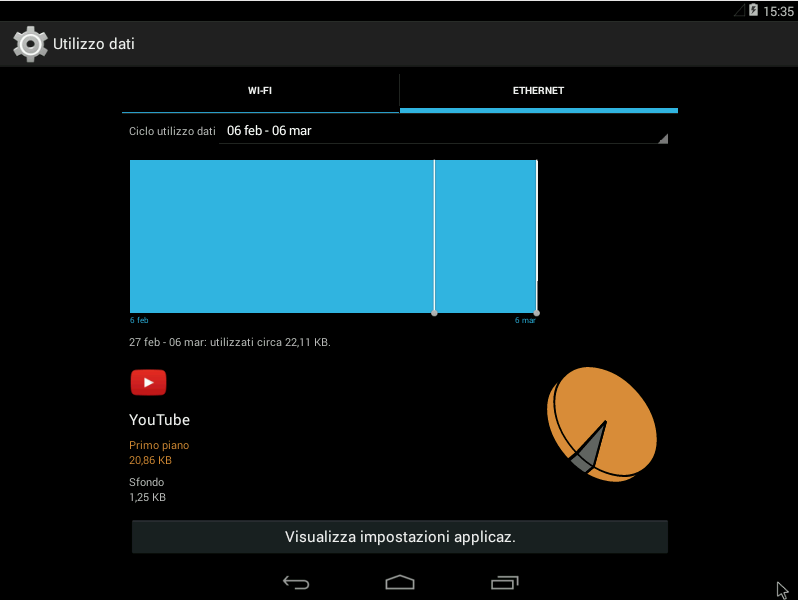Open the data usage cycle dropdown
This screenshot has height=600, width=798.
pos(443,131)
